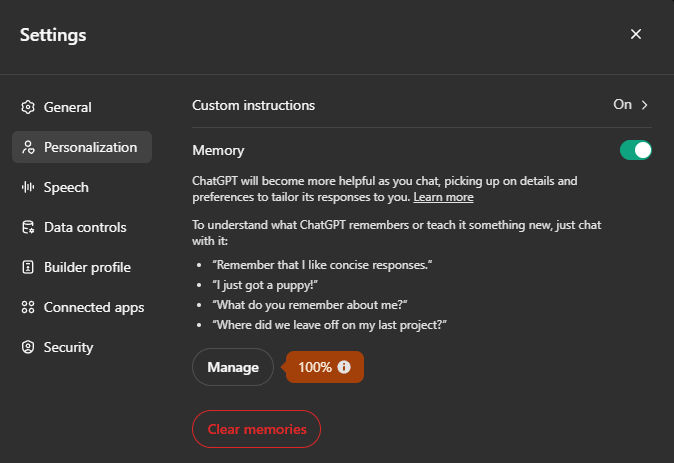Click "Remember that I like concise responses."

pyautogui.click(x=322, y=265)
